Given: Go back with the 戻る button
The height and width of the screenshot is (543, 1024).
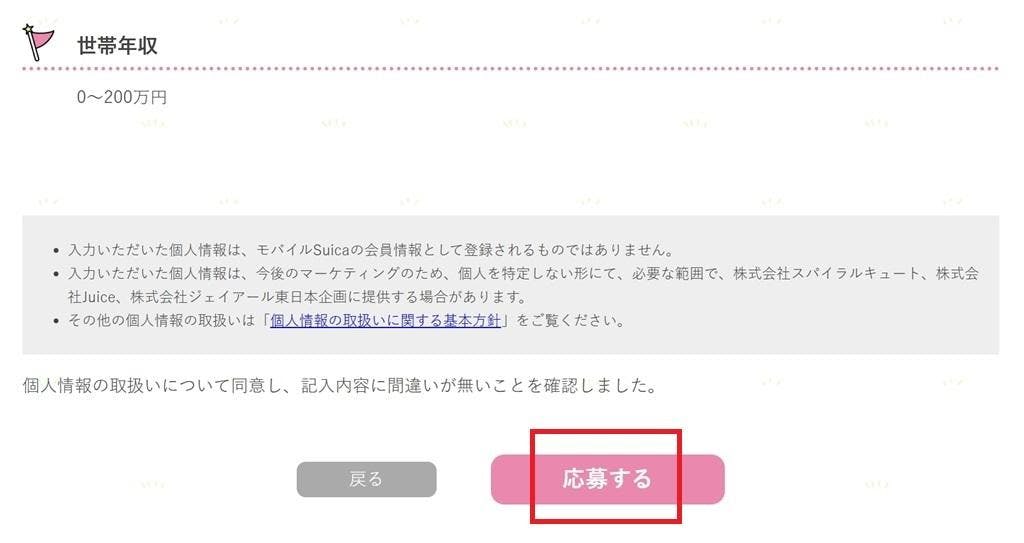Looking at the screenshot, I should click(x=366, y=480).
